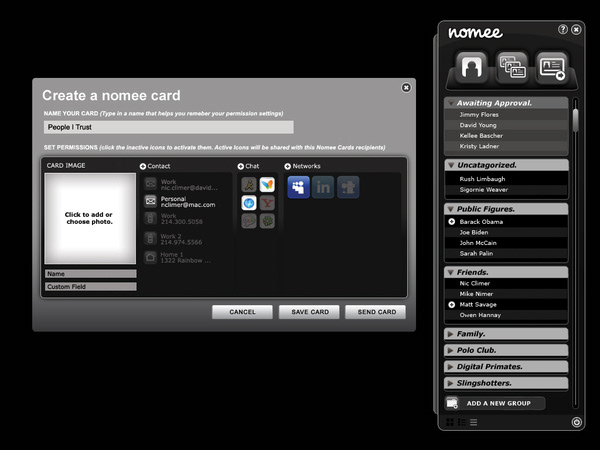Select Owen Hannay contact
The height and width of the screenshot is (450, 600).
506,315
